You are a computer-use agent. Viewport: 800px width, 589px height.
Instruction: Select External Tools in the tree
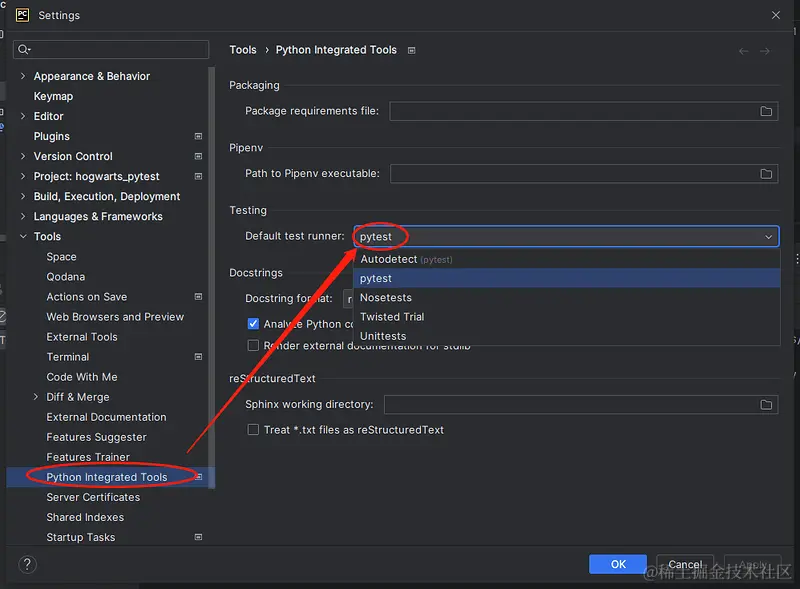(82, 337)
